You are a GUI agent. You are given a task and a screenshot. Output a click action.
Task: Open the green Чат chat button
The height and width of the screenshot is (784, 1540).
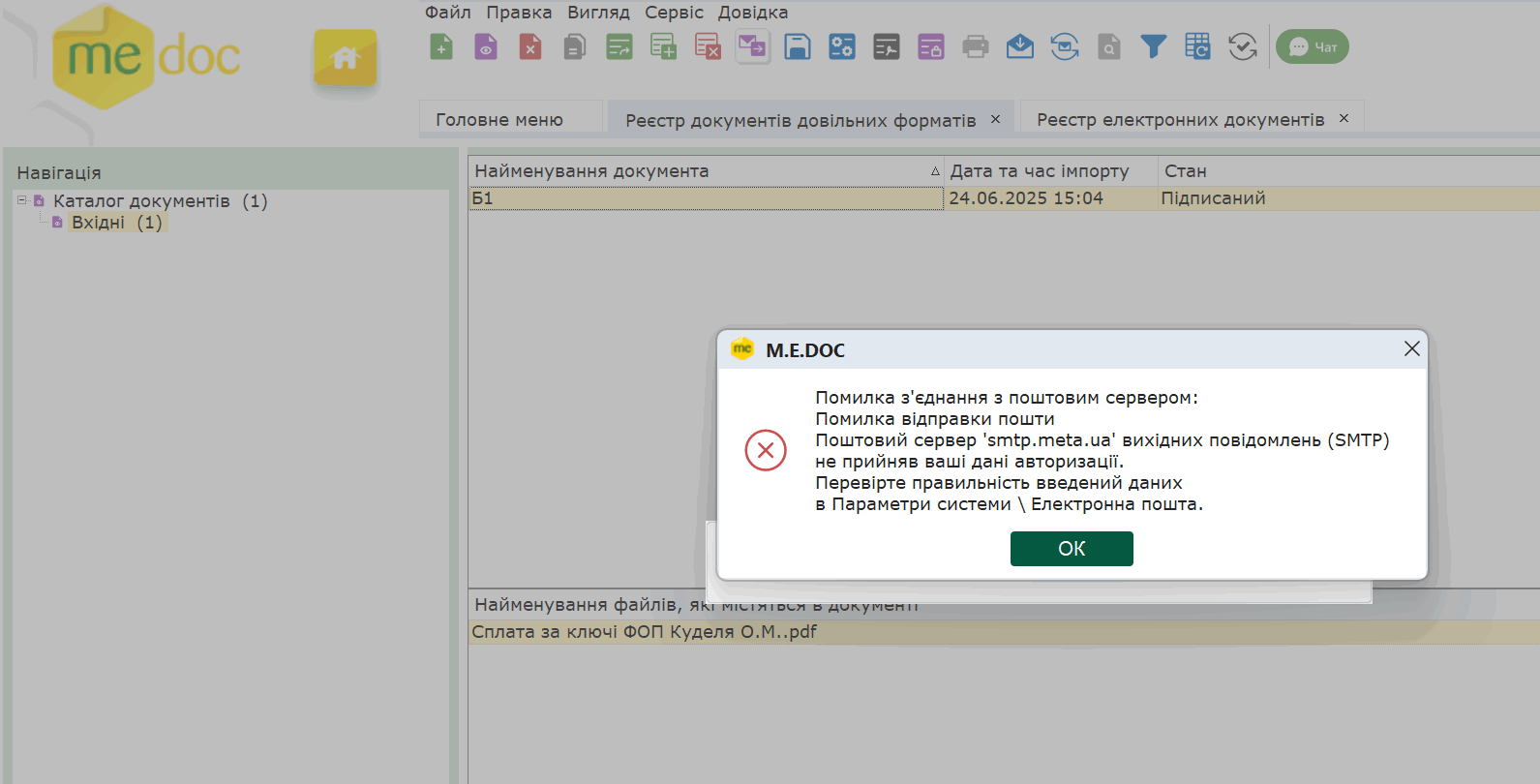[1313, 46]
